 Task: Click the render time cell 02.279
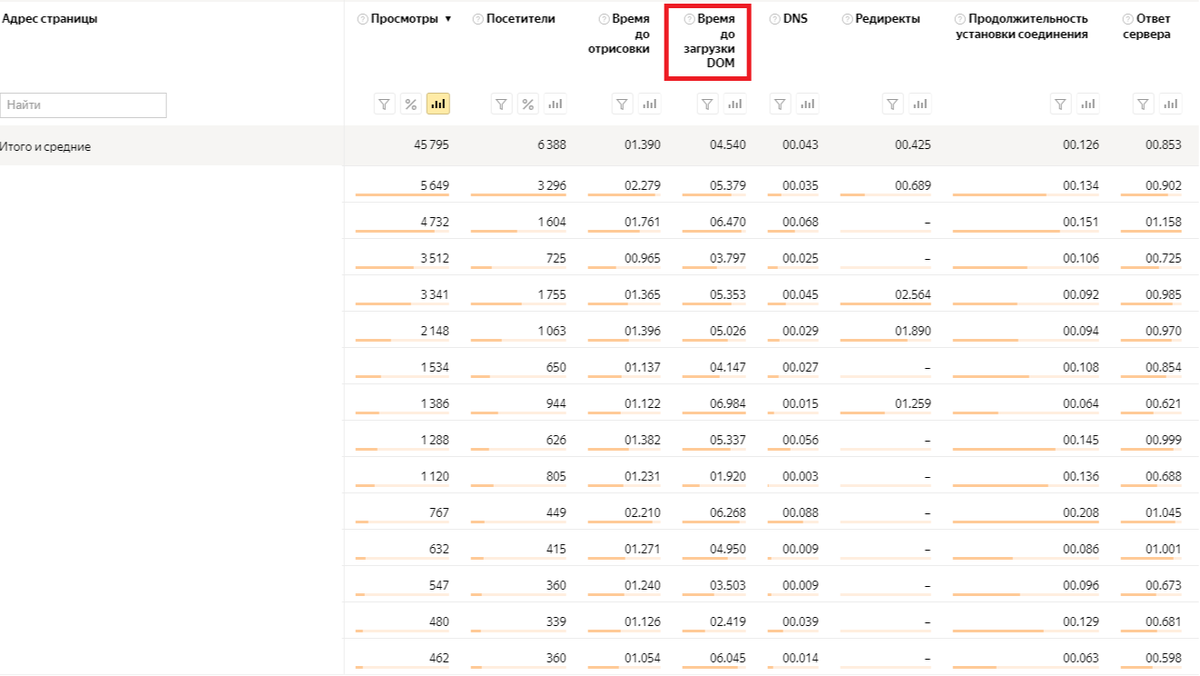(642, 185)
